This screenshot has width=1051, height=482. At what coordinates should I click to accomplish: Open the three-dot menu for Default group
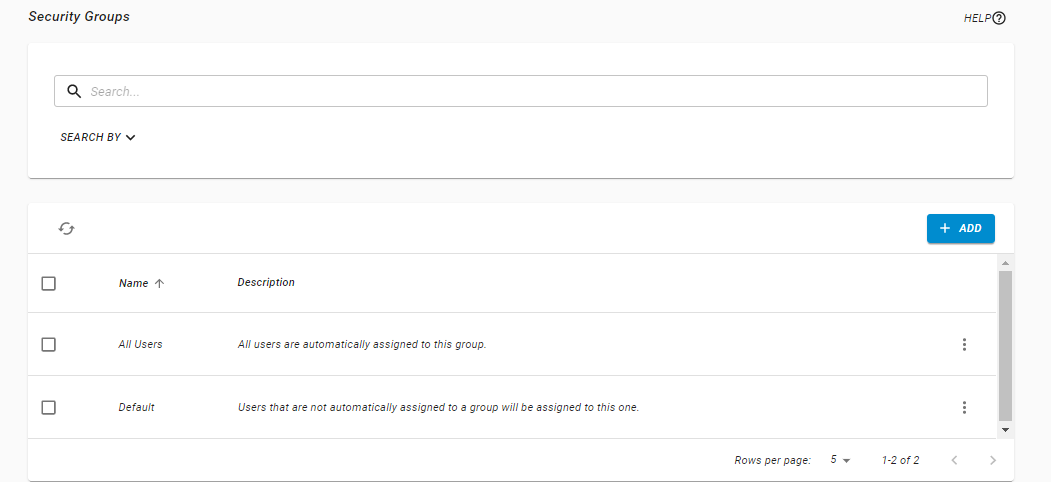click(x=964, y=408)
